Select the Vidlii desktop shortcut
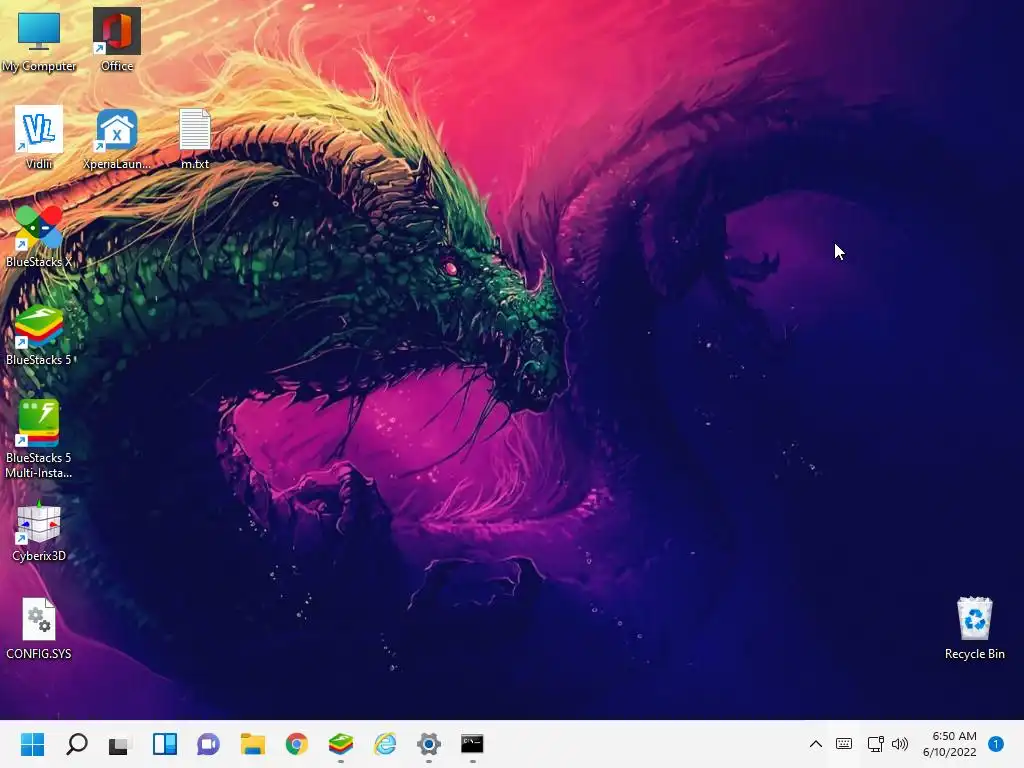Screen dimensions: 1024x768 point(39,138)
